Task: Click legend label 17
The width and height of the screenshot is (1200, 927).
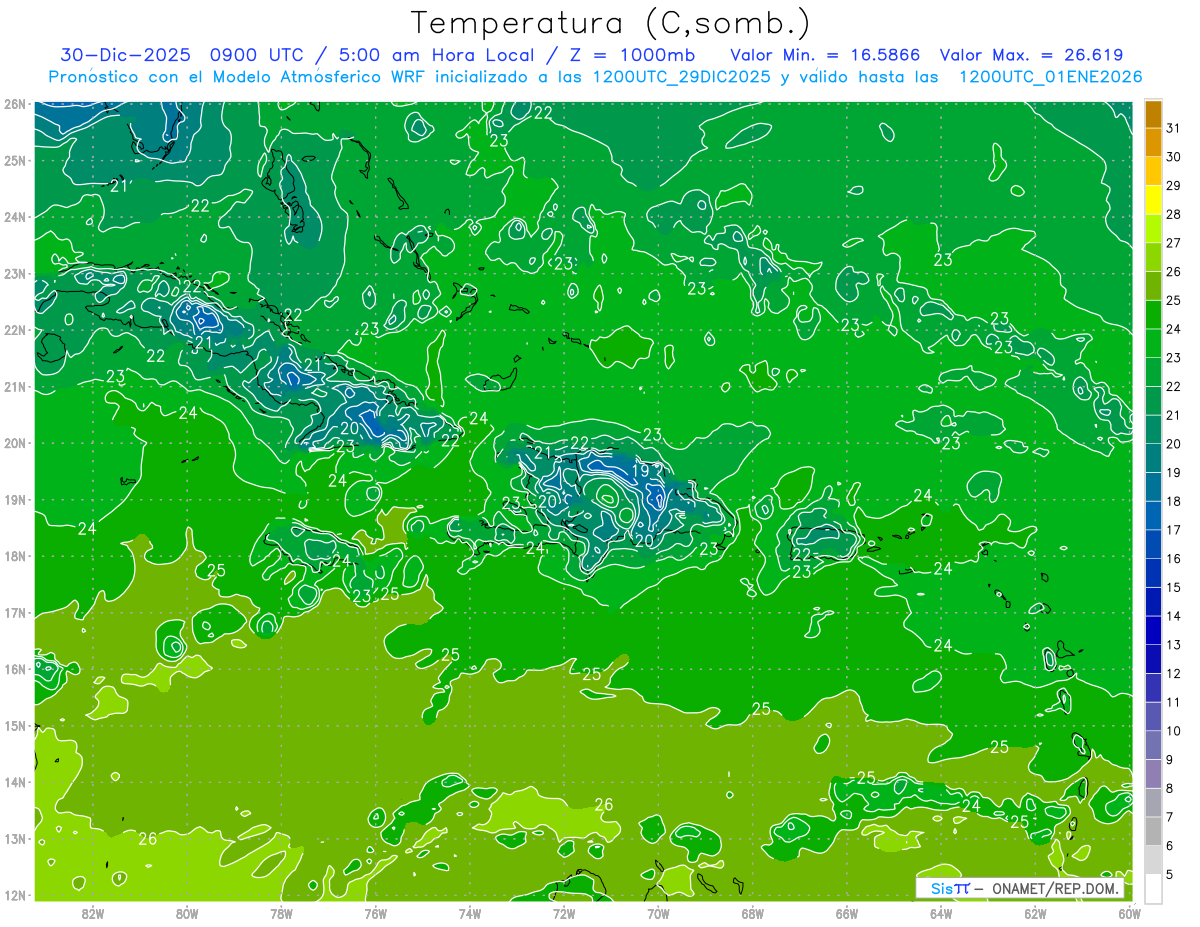Action: point(1173,530)
